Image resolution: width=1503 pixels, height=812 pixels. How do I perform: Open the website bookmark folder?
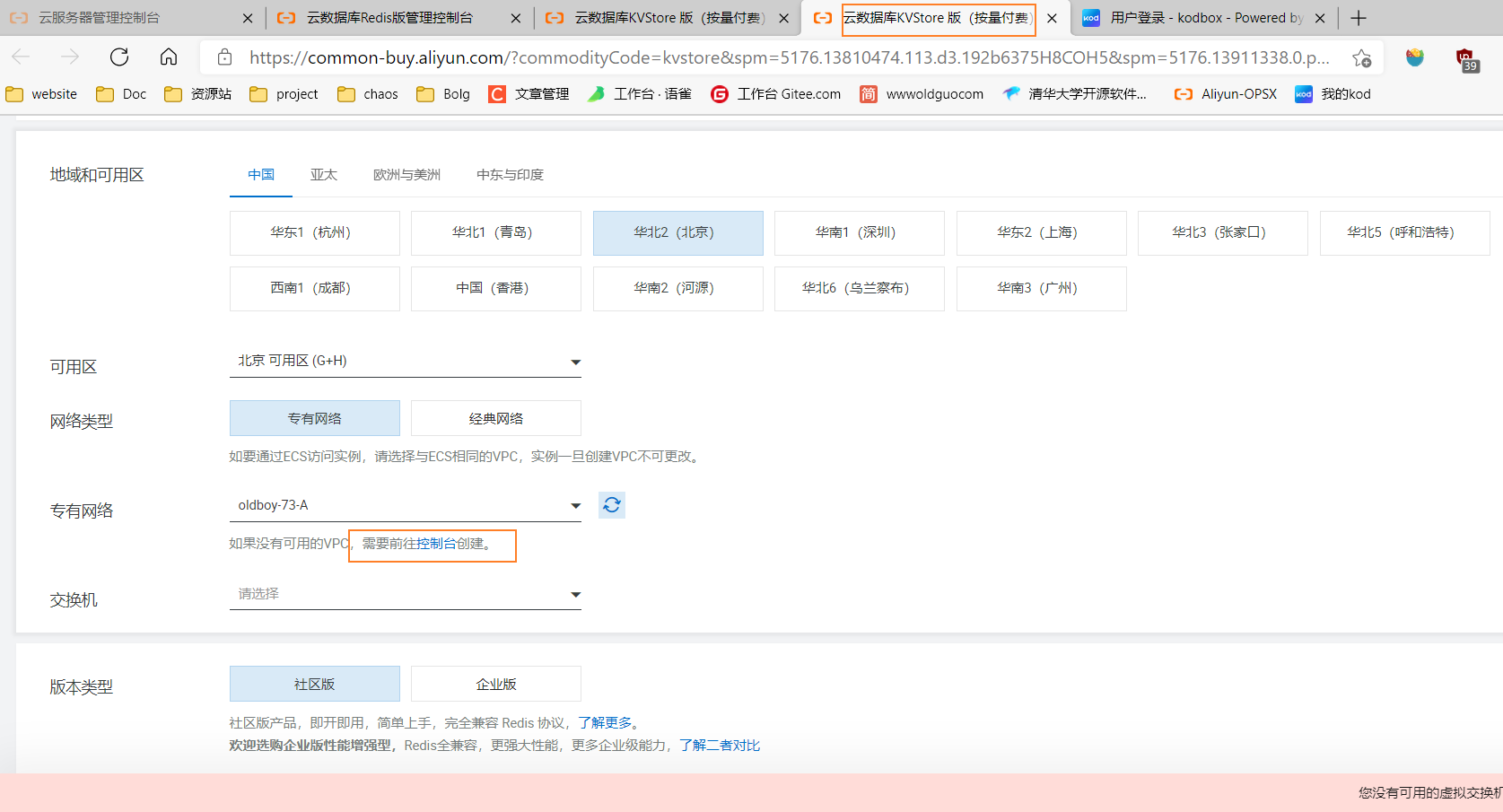41,94
